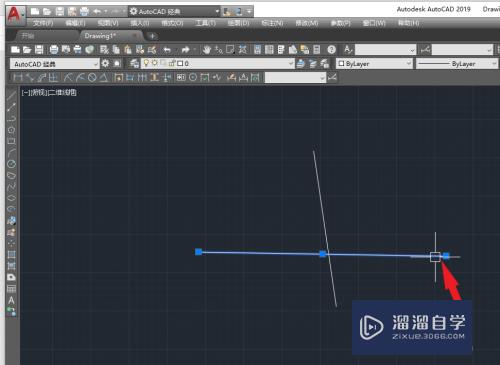
Task: Open the AutoCAD 经典 workspace dropdown below tabs
Action: click(55, 64)
